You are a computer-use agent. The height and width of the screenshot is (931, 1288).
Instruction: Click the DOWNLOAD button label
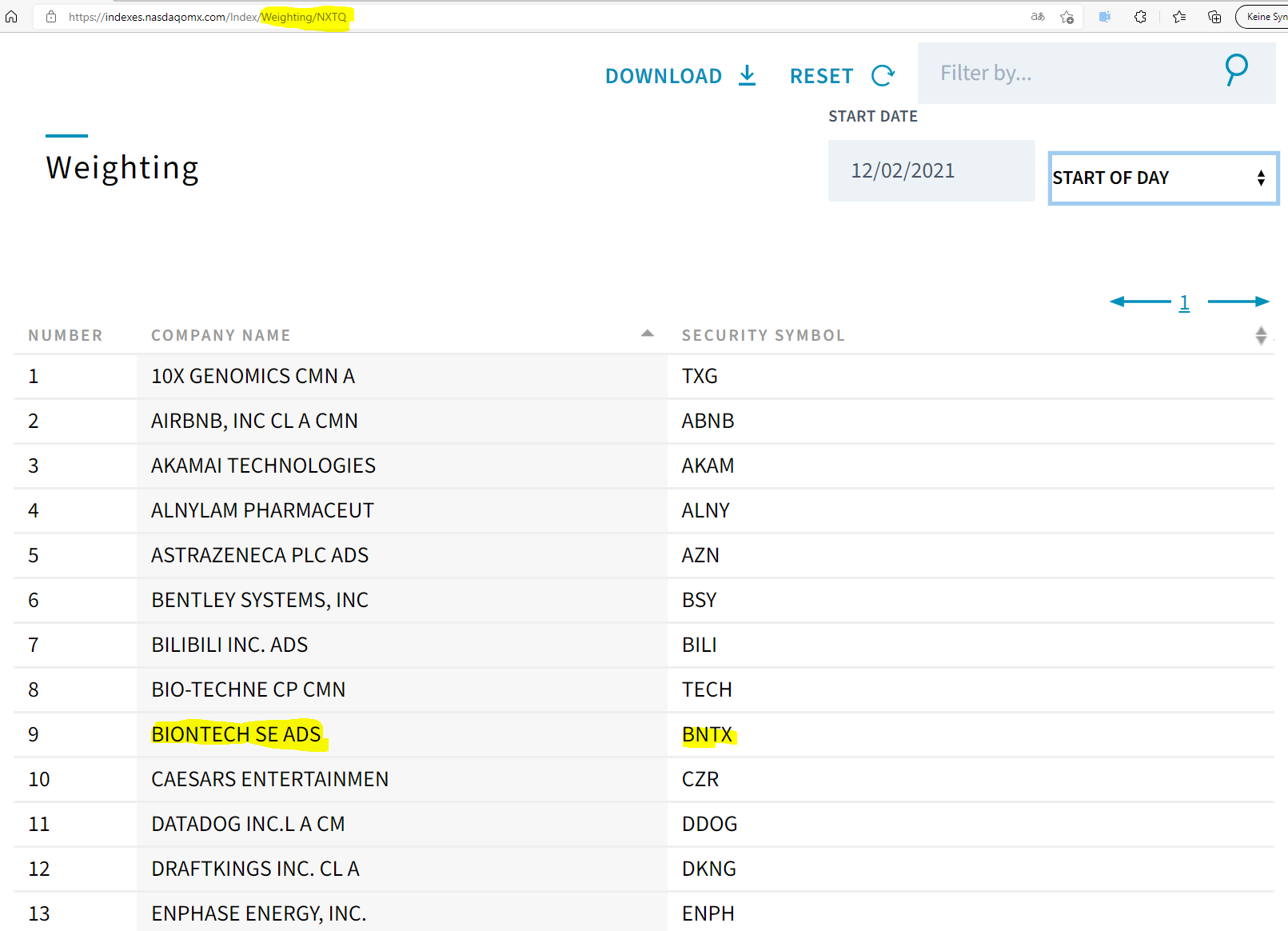tap(664, 76)
